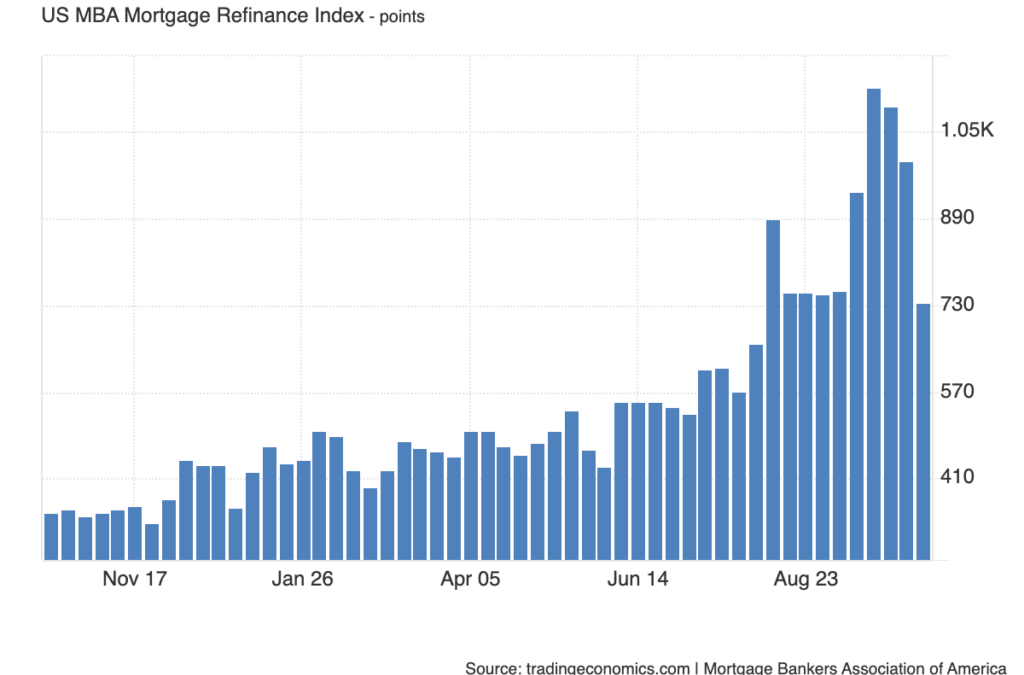Select the Apr 05 date label
The width and height of the screenshot is (1024, 675).
(x=470, y=579)
